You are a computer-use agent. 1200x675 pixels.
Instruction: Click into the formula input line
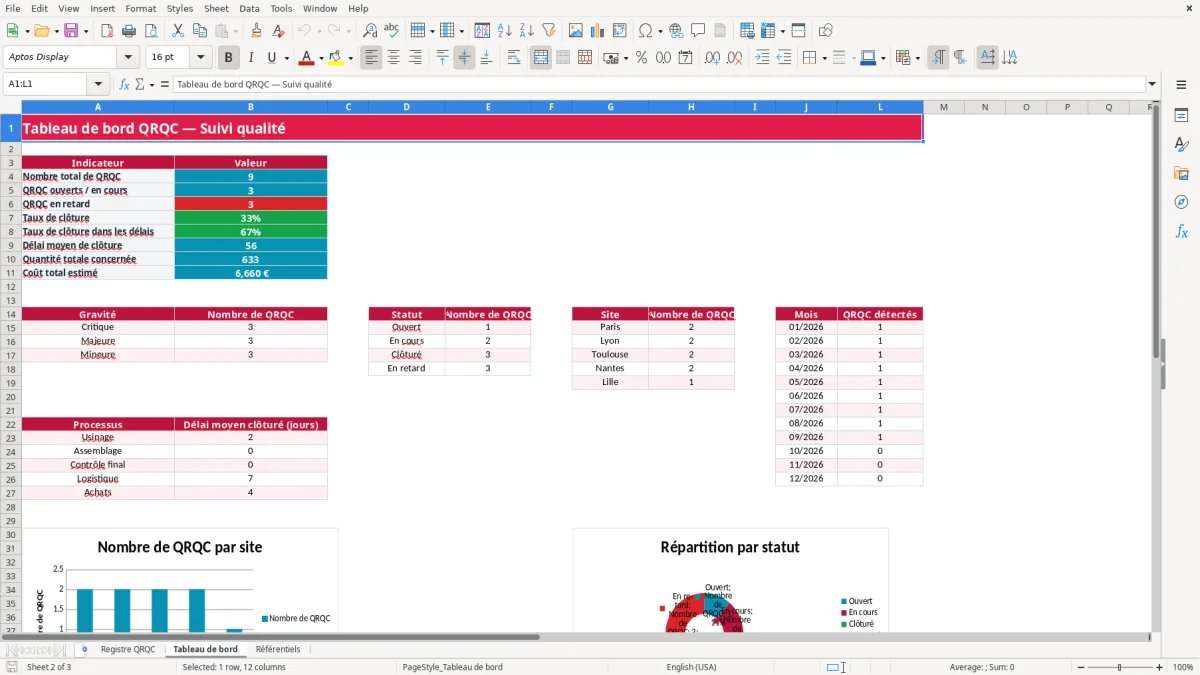[x=659, y=85]
